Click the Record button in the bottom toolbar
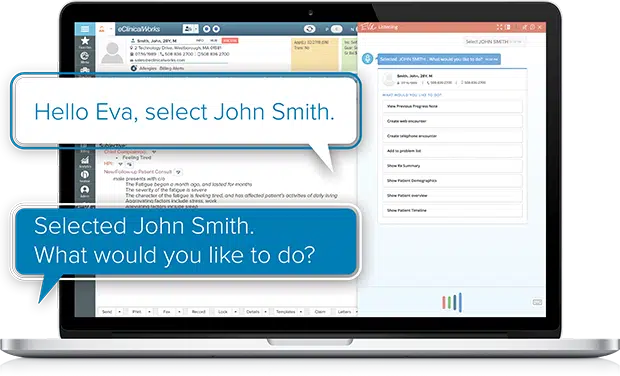The width and height of the screenshot is (620, 376). pyautogui.click(x=198, y=312)
